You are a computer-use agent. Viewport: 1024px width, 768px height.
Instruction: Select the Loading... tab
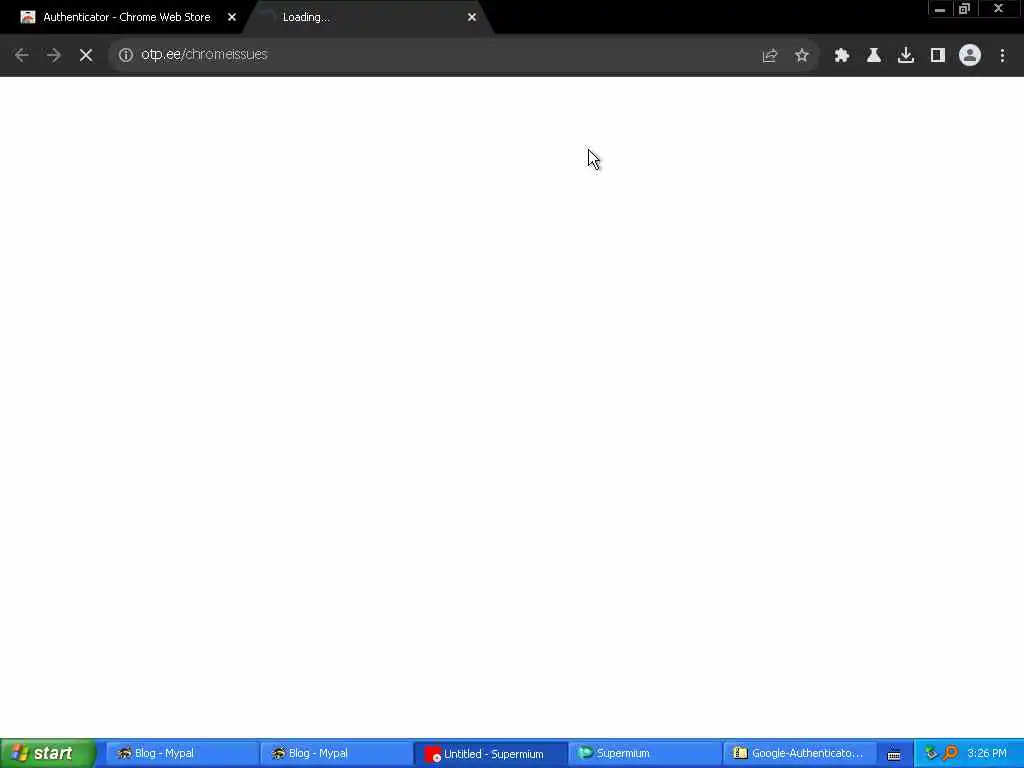coord(369,18)
